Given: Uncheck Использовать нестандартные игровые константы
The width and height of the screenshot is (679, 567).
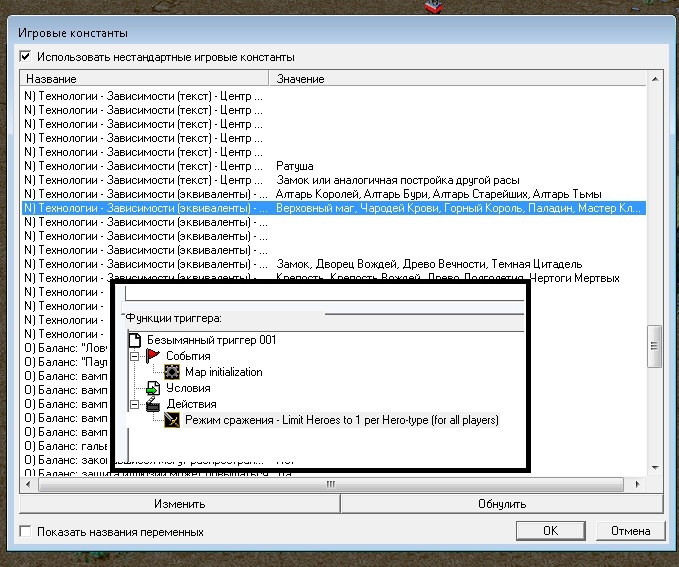Looking at the screenshot, I should pyautogui.click(x=26, y=57).
